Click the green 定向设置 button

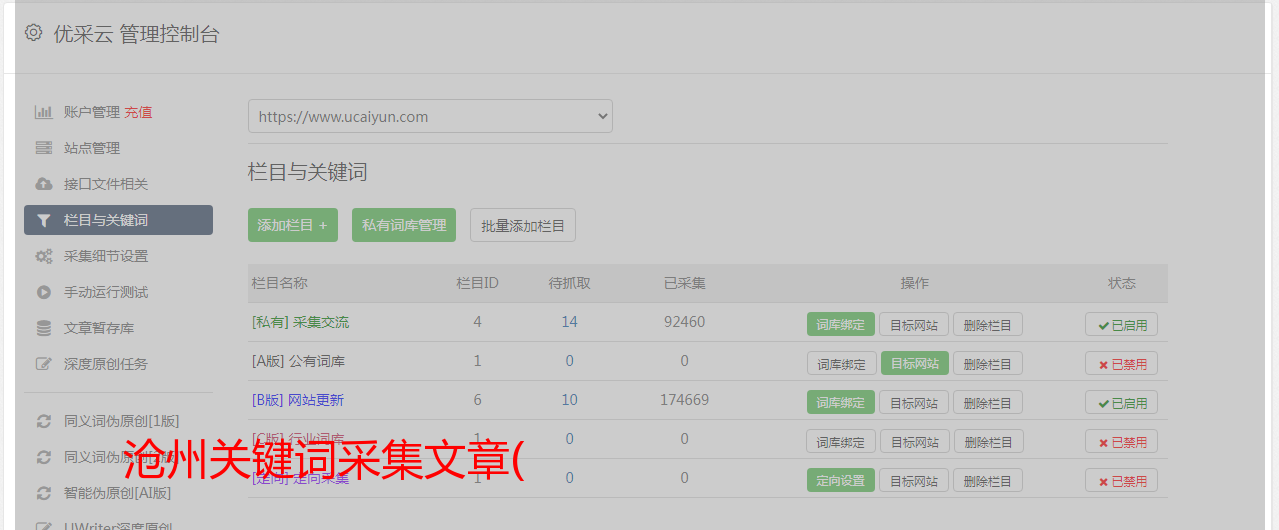click(x=841, y=480)
